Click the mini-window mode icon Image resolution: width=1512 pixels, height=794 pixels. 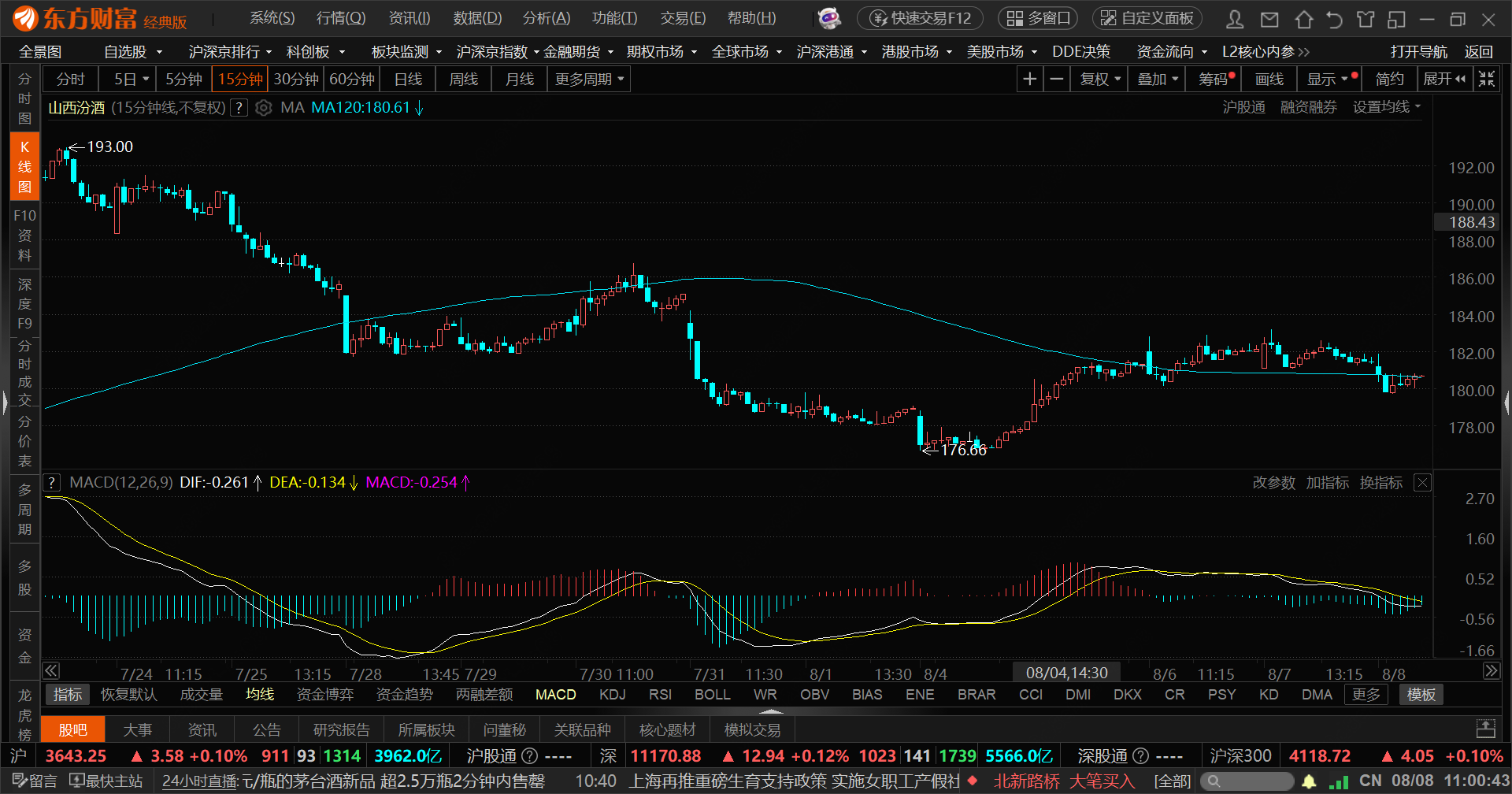click(x=1397, y=19)
